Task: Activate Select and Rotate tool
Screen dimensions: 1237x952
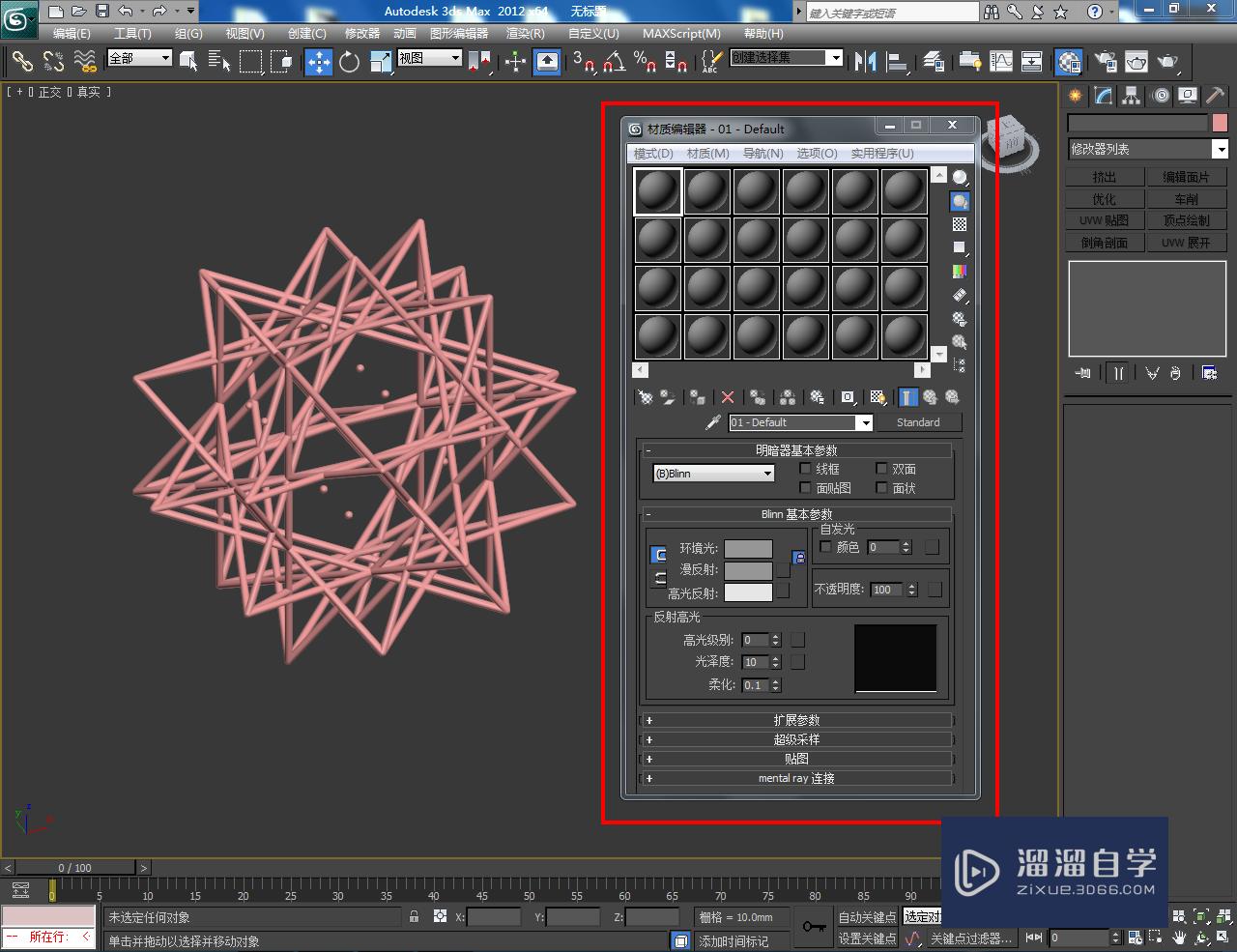Action: click(350, 62)
